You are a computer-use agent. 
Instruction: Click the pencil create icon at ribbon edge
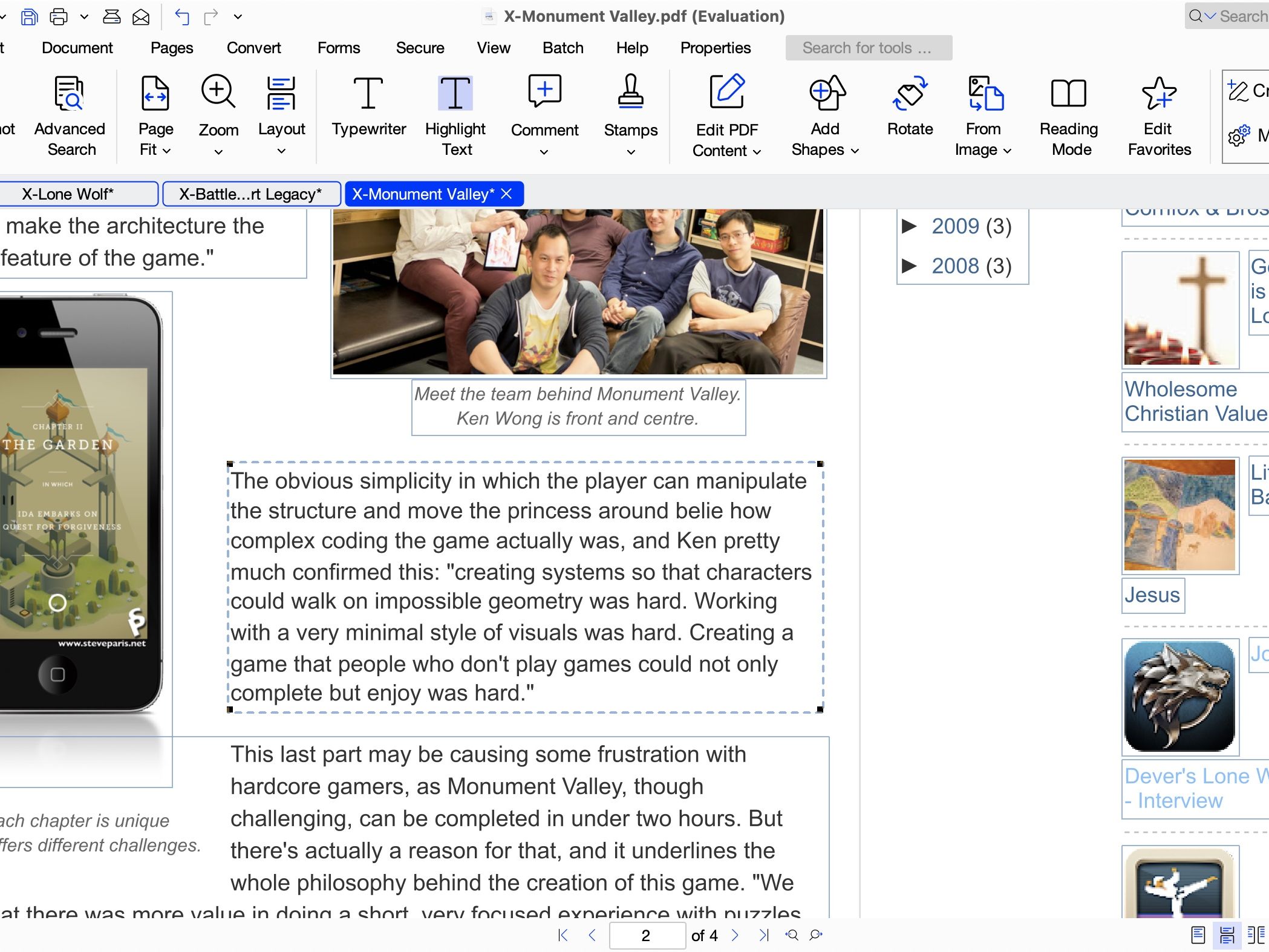click(x=1238, y=91)
